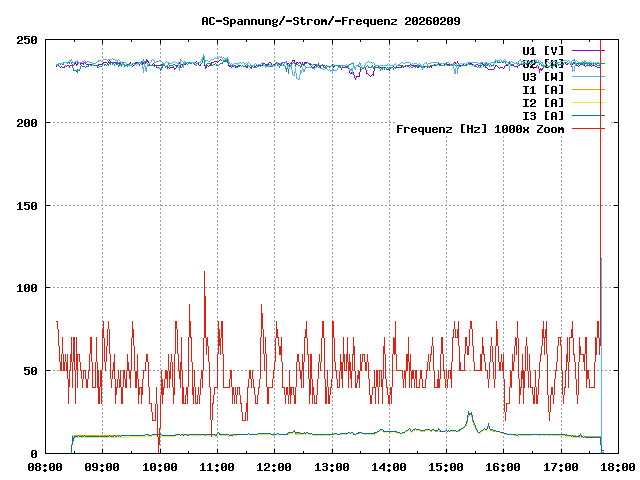The height and width of the screenshot is (480, 640).
Task: Select the 10:00 x-axis time label
Action: (160, 466)
